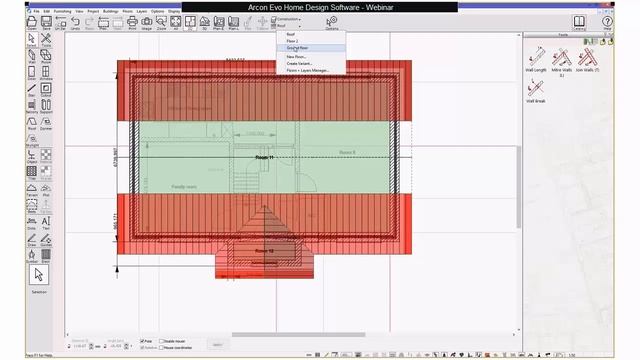Click the Options toolbar icon

(x=332, y=22)
